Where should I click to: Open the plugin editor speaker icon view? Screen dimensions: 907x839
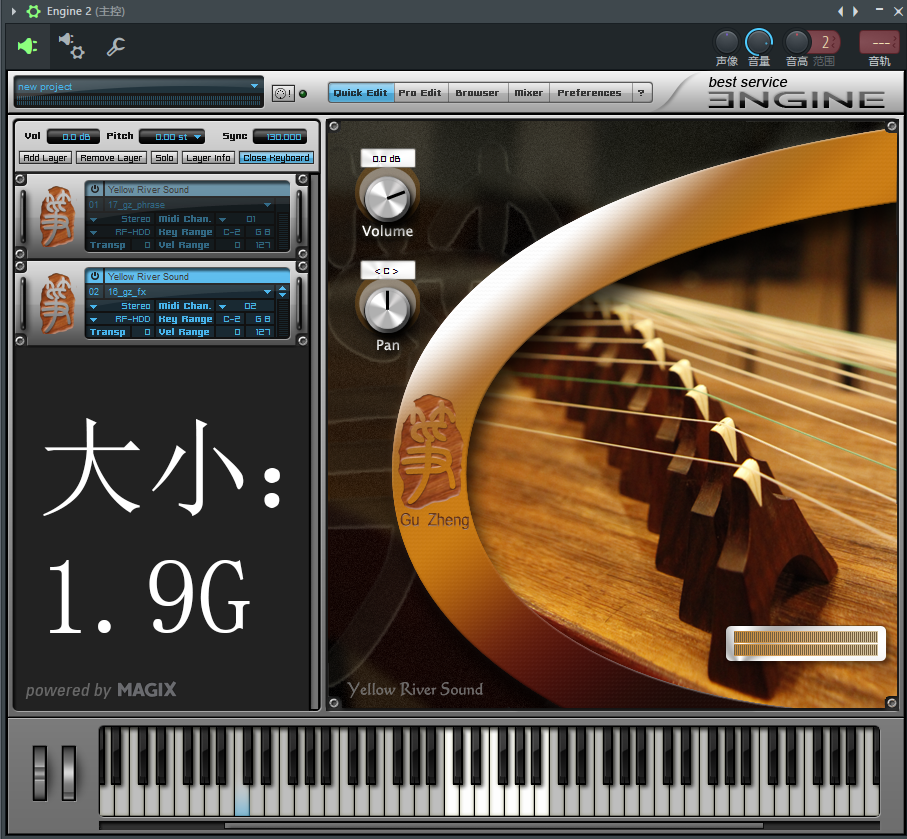[x=27, y=46]
